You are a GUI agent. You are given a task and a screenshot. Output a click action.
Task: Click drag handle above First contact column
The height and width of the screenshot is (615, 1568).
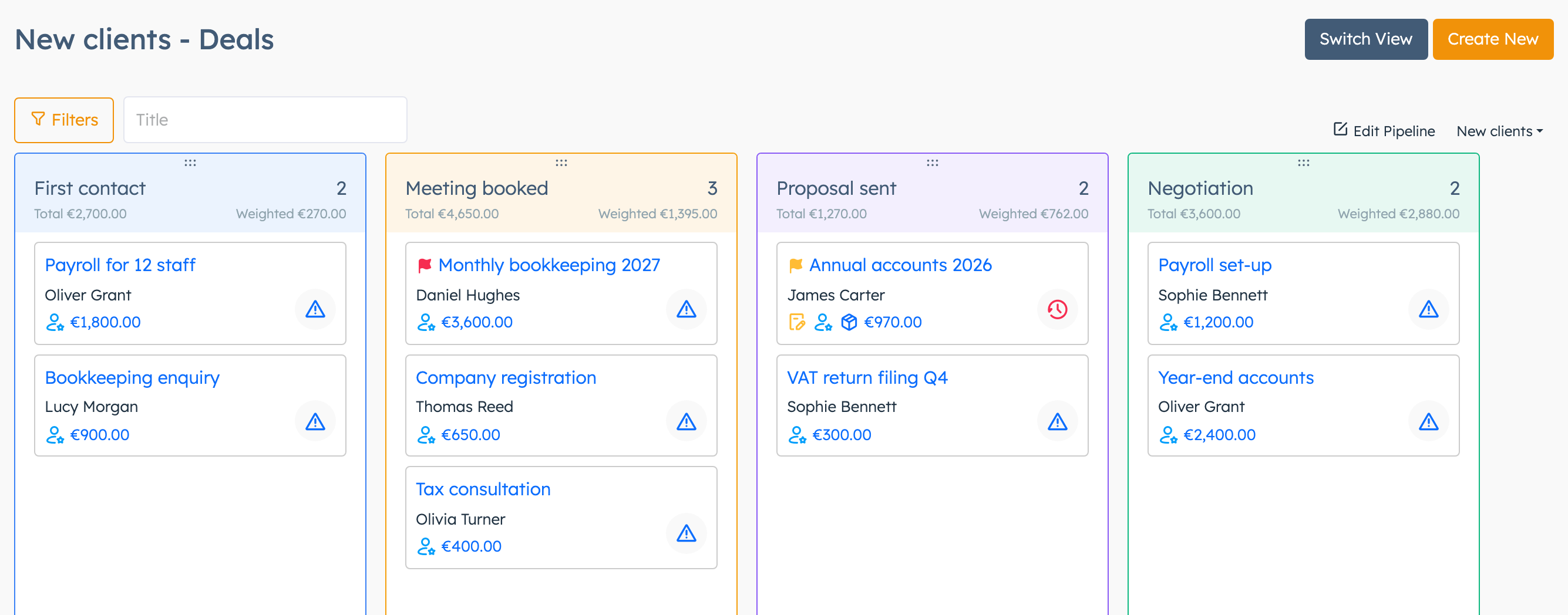tap(190, 163)
